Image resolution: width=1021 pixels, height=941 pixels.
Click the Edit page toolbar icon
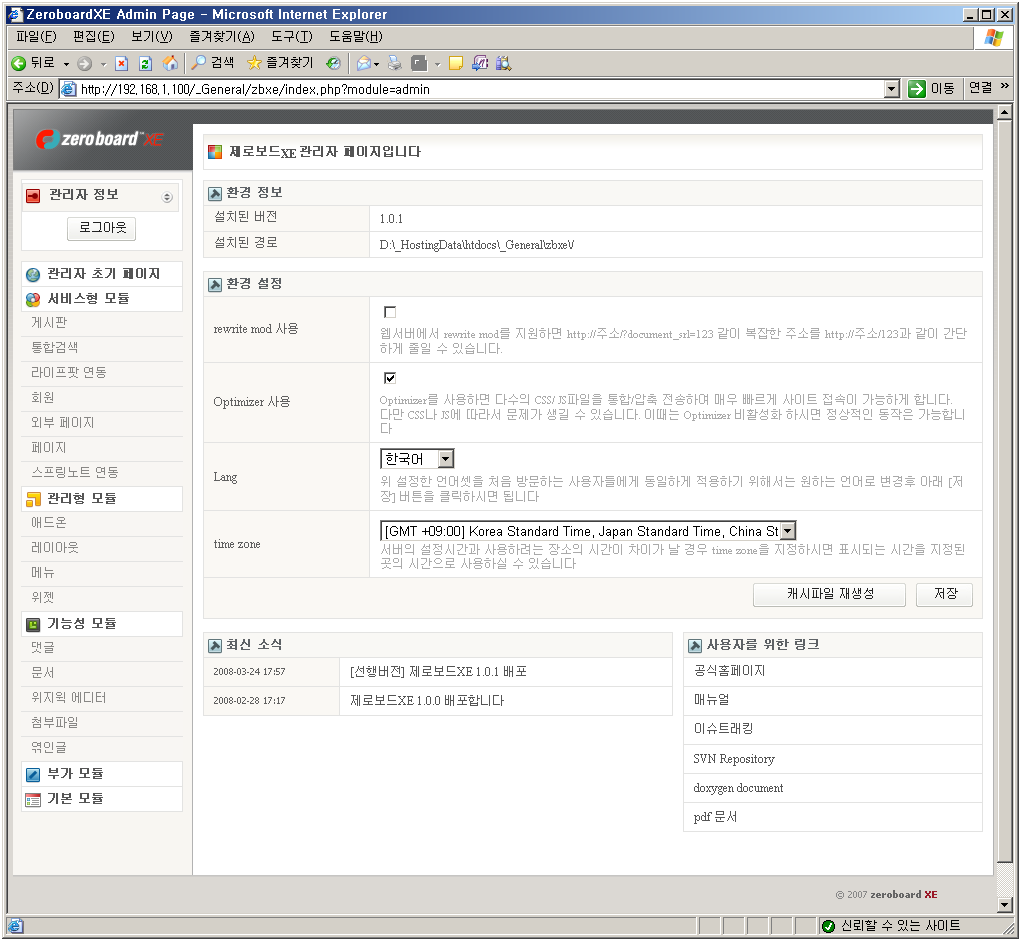tap(419, 63)
